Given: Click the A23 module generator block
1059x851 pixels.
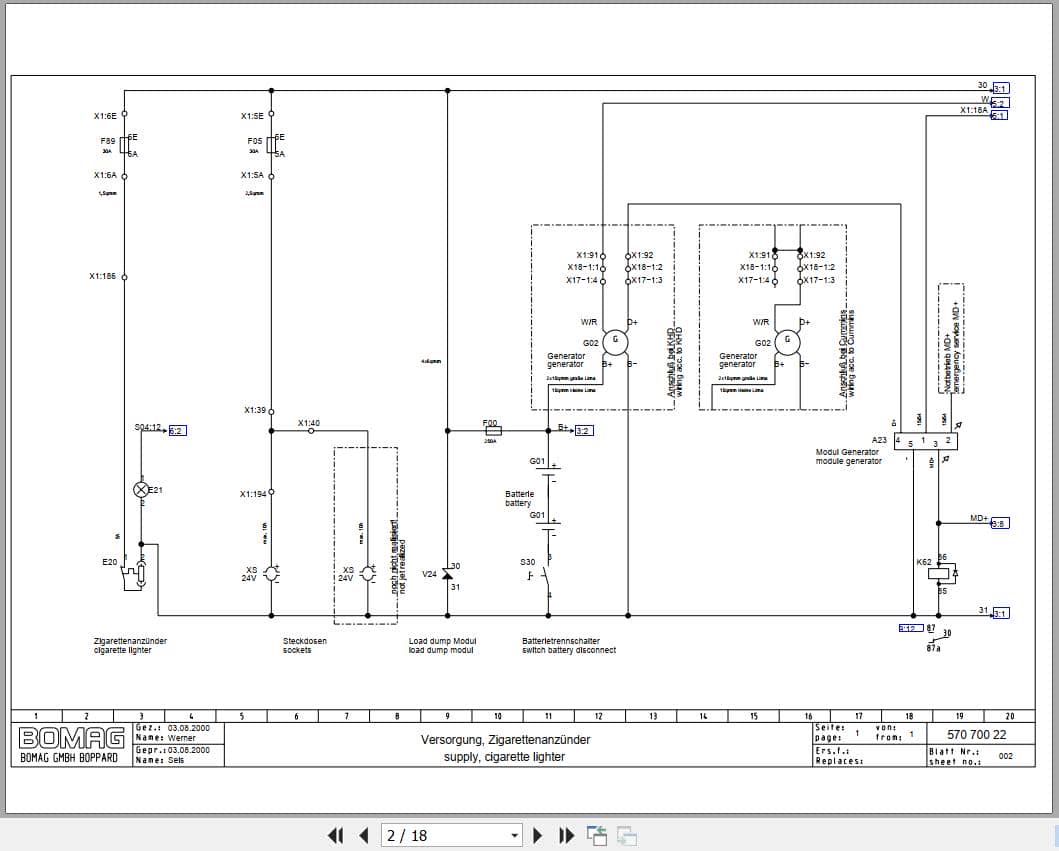Looking at the screenshot, I should [926, 442].
